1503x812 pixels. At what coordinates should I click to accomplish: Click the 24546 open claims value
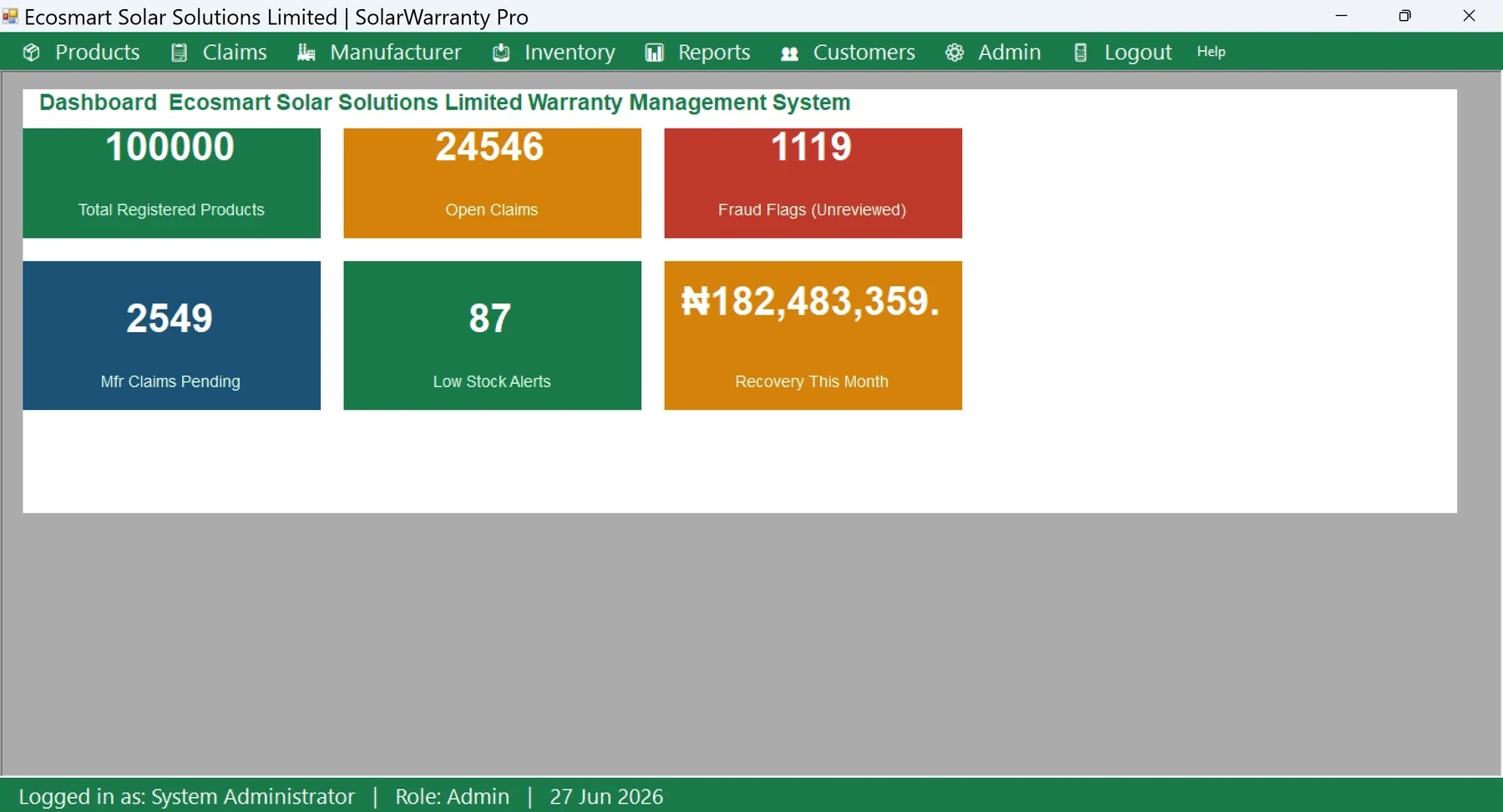(x=490, y=147)
